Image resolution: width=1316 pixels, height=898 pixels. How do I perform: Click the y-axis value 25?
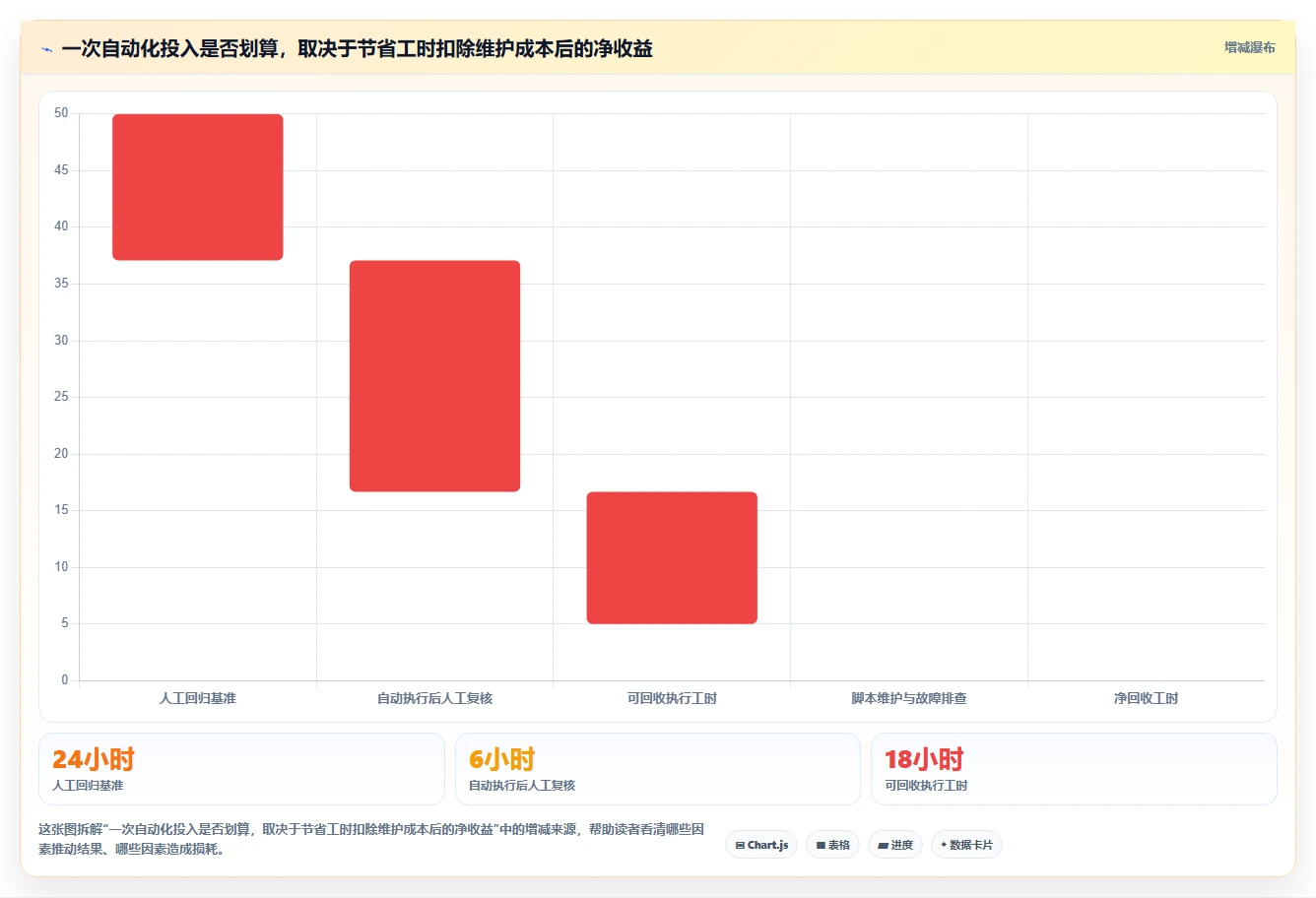point(61,397)
